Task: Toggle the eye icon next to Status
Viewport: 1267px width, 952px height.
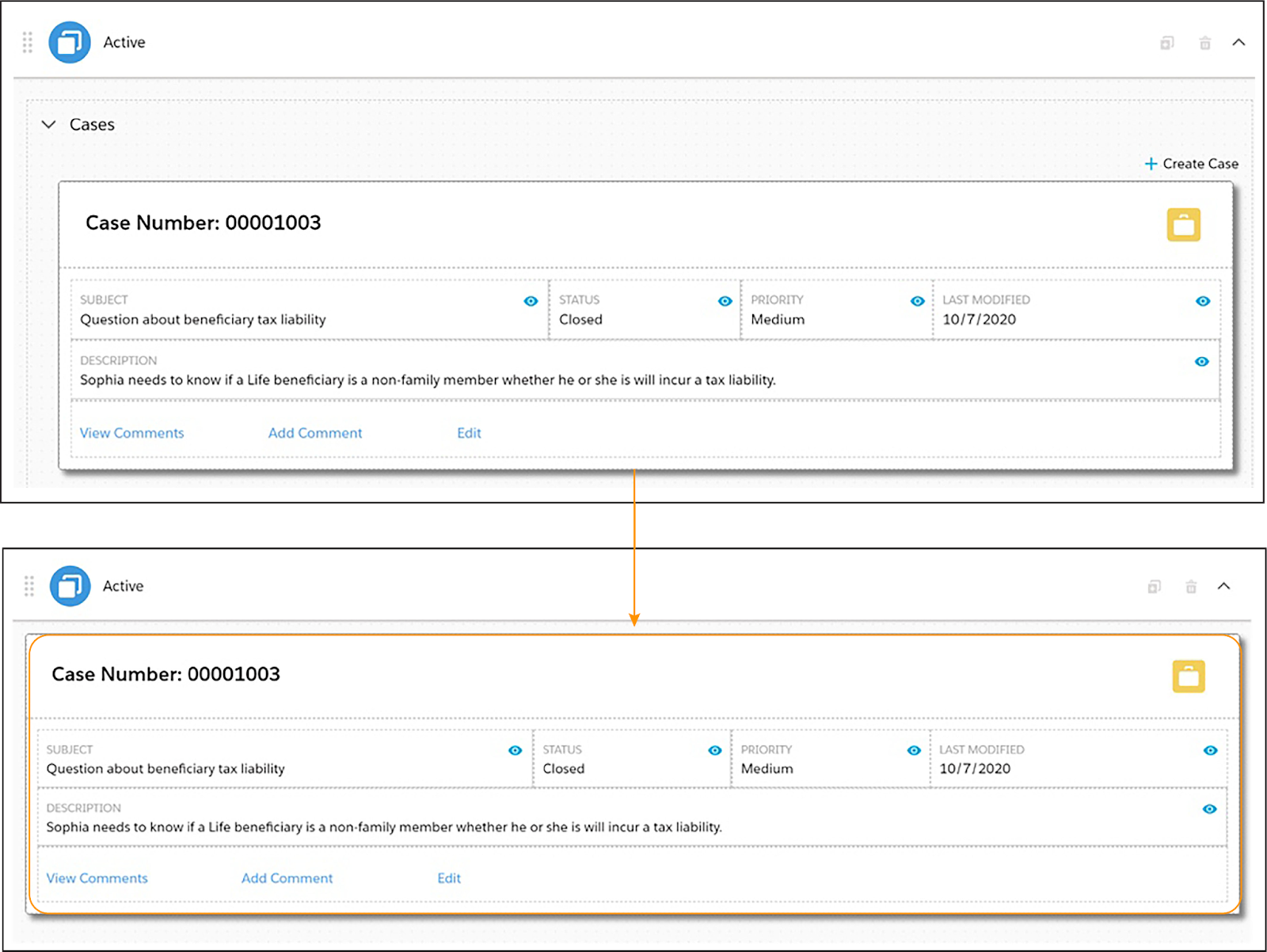Action: [x=724, y=301]
